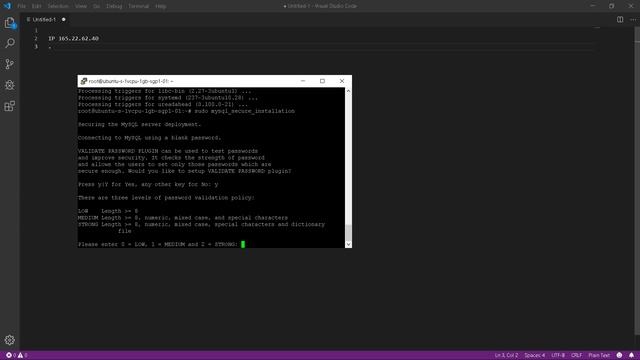Image resolution: width=640 pixels, height=360 pixels.
Task: Click the feedback smiley in status bar
Action: [619, 355]
